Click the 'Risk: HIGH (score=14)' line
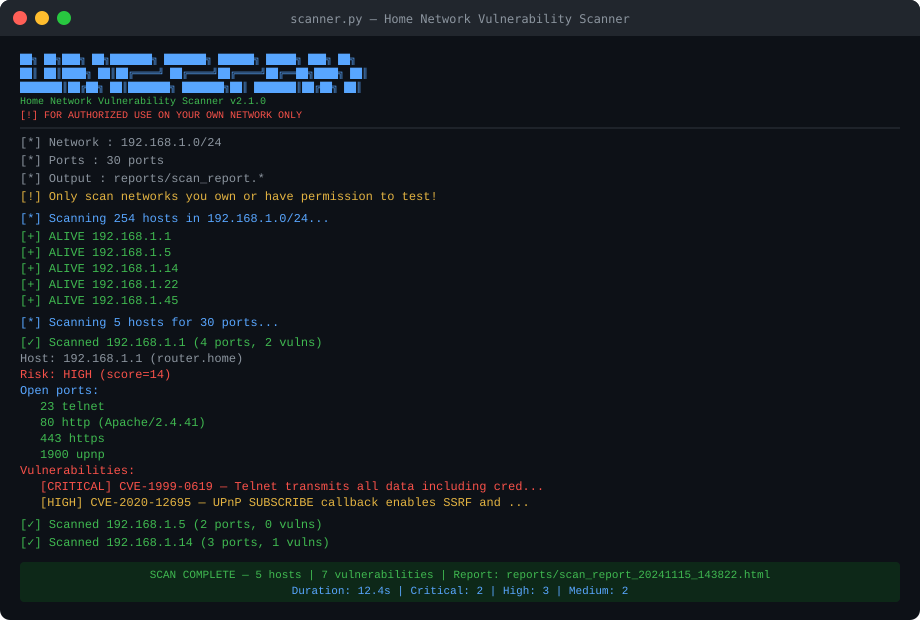The image size is (920, 620). [95, 374]
